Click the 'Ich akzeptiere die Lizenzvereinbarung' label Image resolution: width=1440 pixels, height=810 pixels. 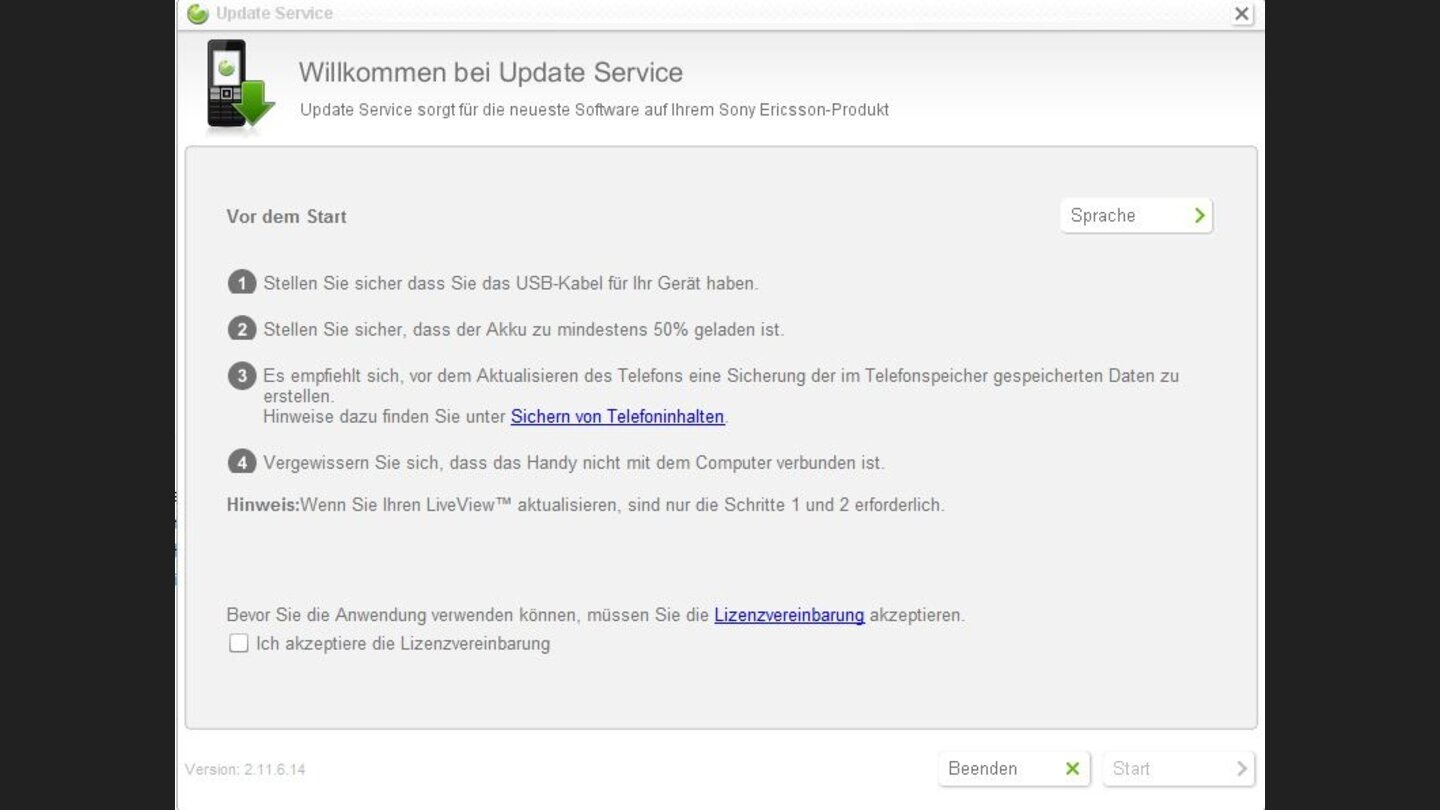click(403, 643)
